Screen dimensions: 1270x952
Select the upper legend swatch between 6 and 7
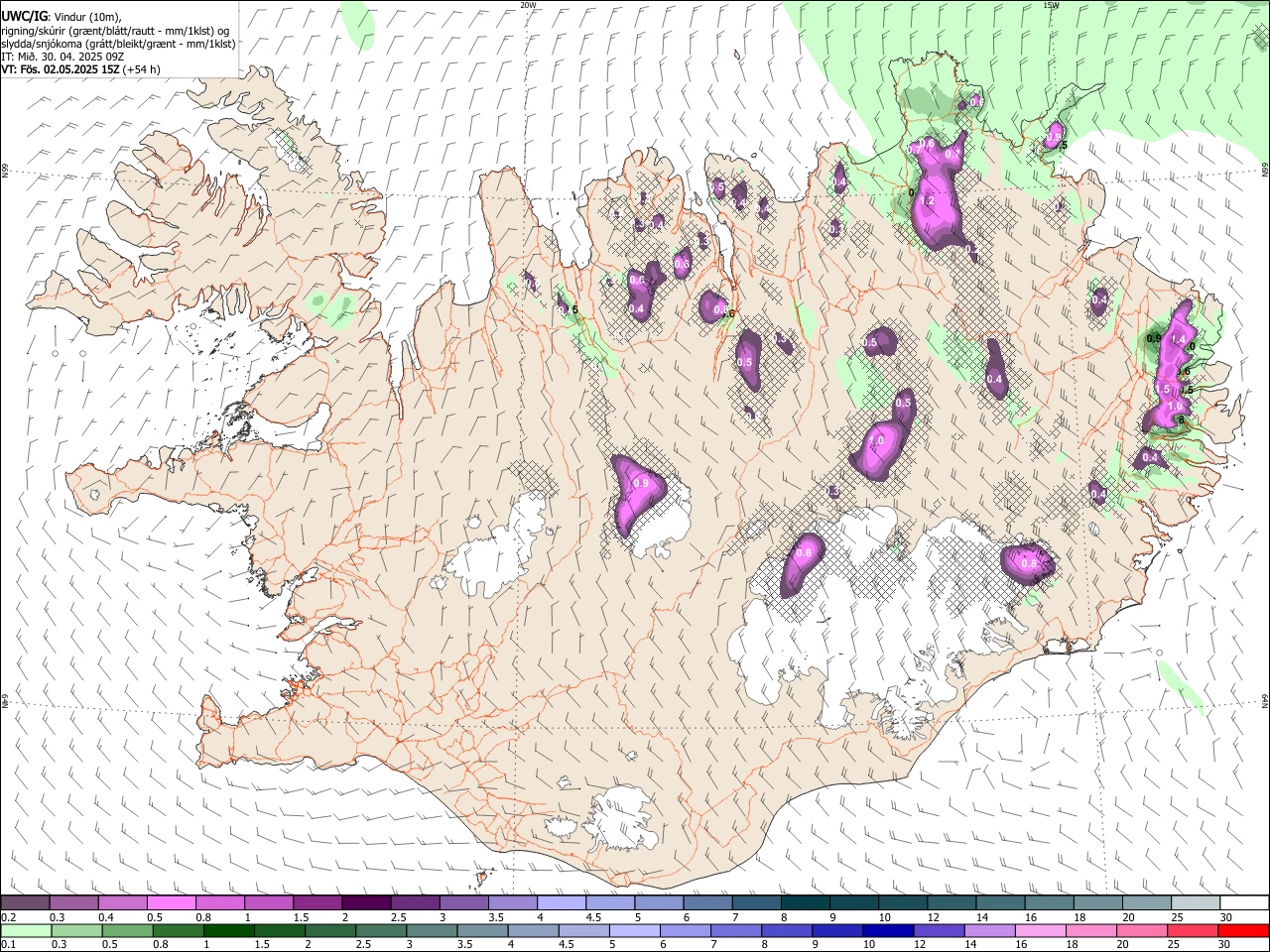click(x=706, y=902)
